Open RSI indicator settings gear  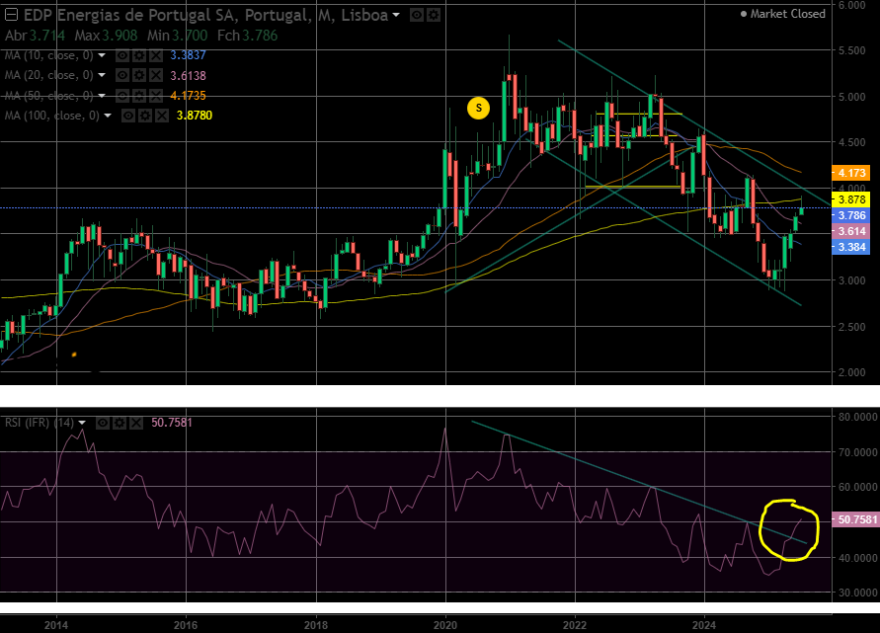(x=119, y=423)
